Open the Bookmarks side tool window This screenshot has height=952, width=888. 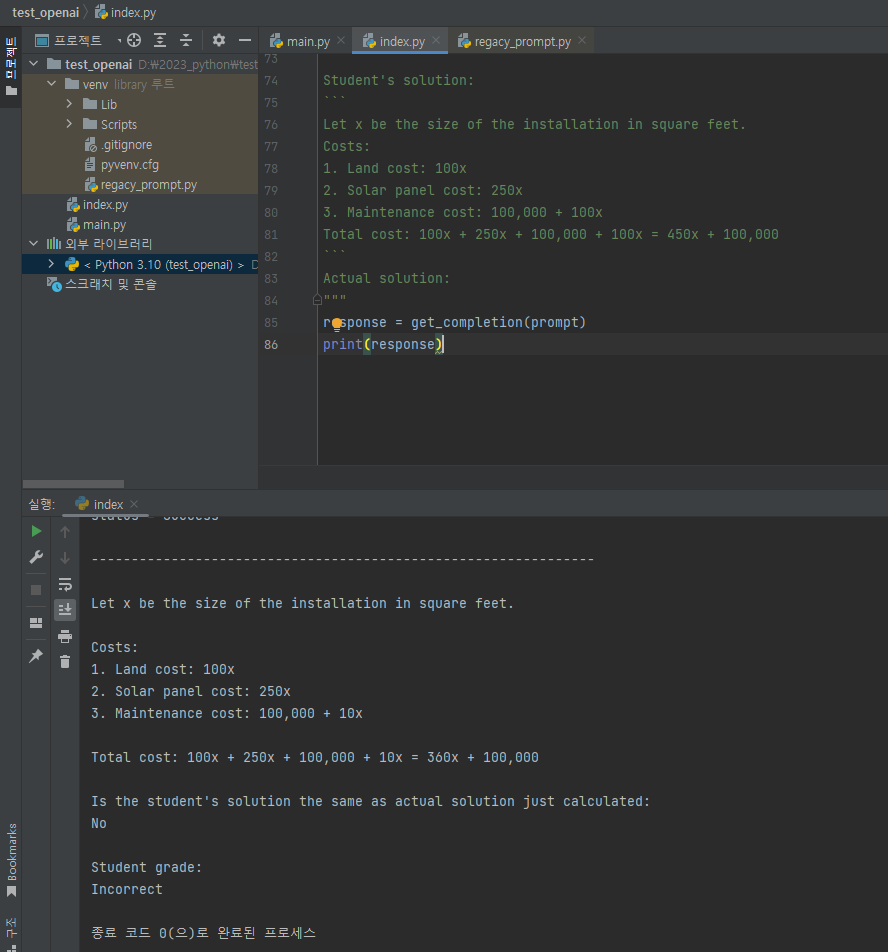pos(11,860)
